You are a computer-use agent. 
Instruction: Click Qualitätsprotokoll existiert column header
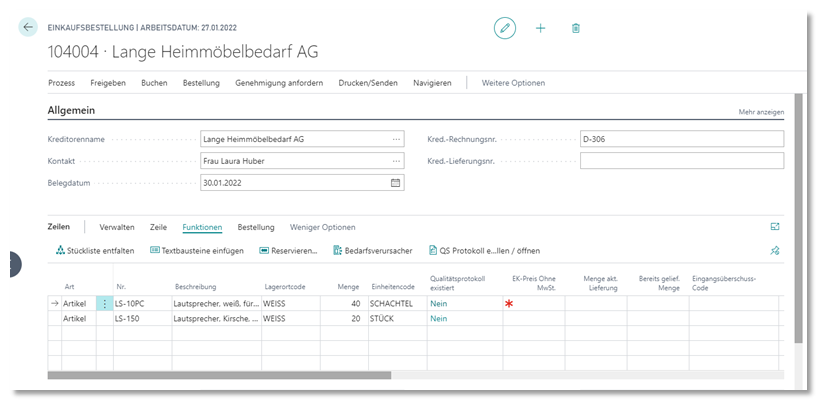tap(458, 283)
